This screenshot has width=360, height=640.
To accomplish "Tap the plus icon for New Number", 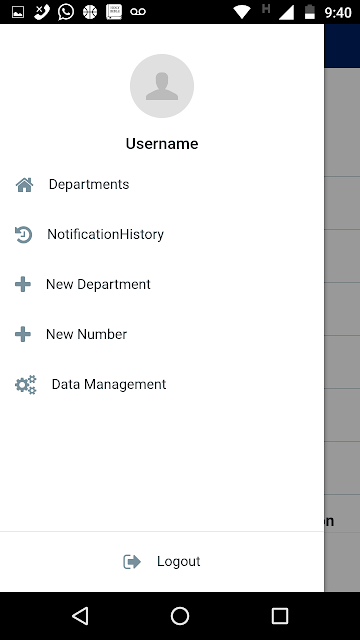I will coord(23,334).
